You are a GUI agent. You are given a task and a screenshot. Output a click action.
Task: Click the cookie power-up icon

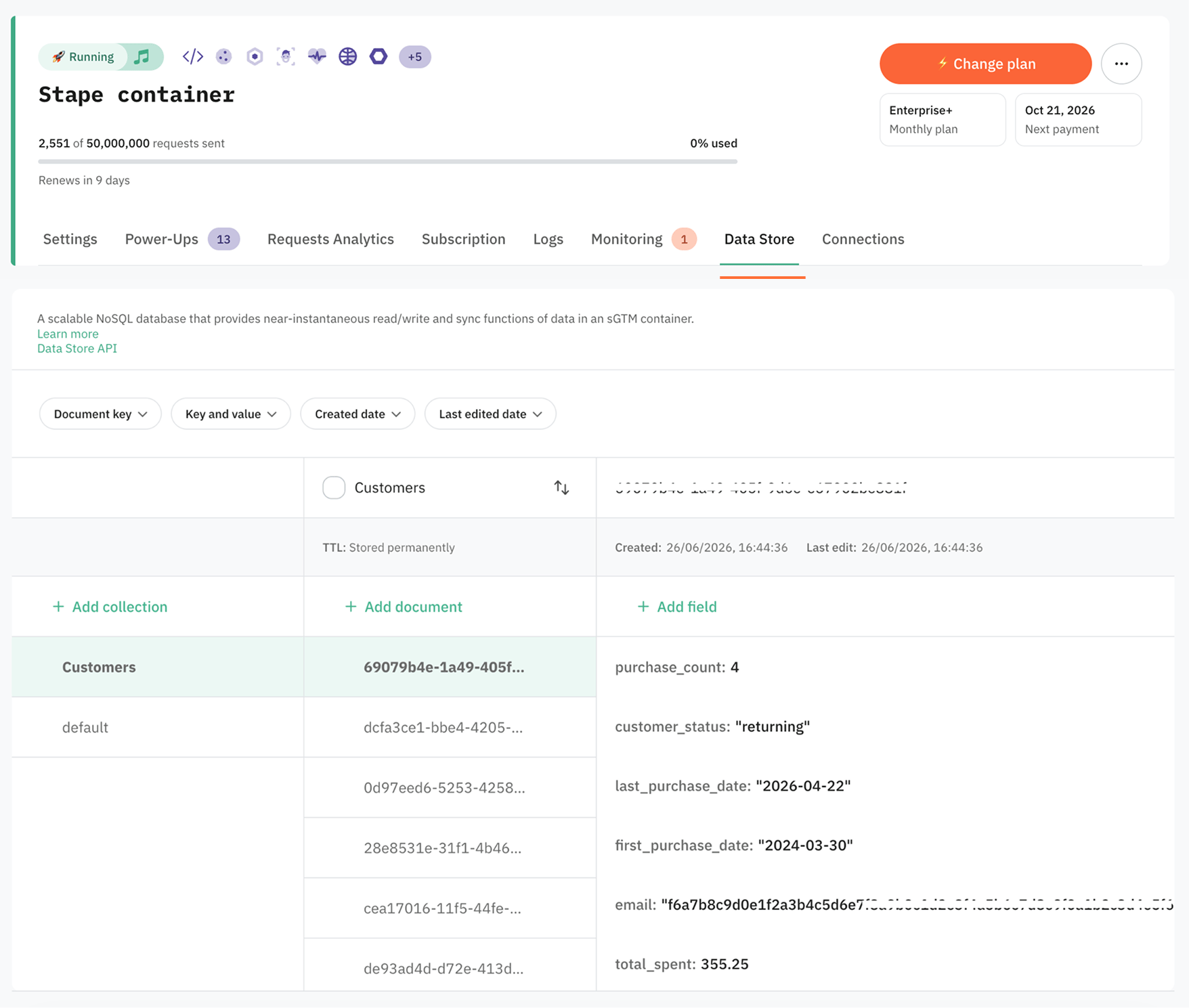224,57
